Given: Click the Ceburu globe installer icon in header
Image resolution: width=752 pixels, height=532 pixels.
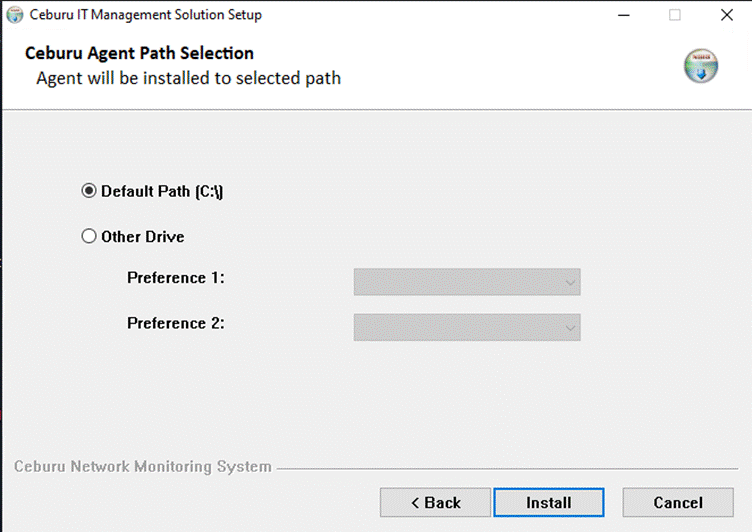Looking at the screenshot, I should pyautogui.click(x=701, y=66).
